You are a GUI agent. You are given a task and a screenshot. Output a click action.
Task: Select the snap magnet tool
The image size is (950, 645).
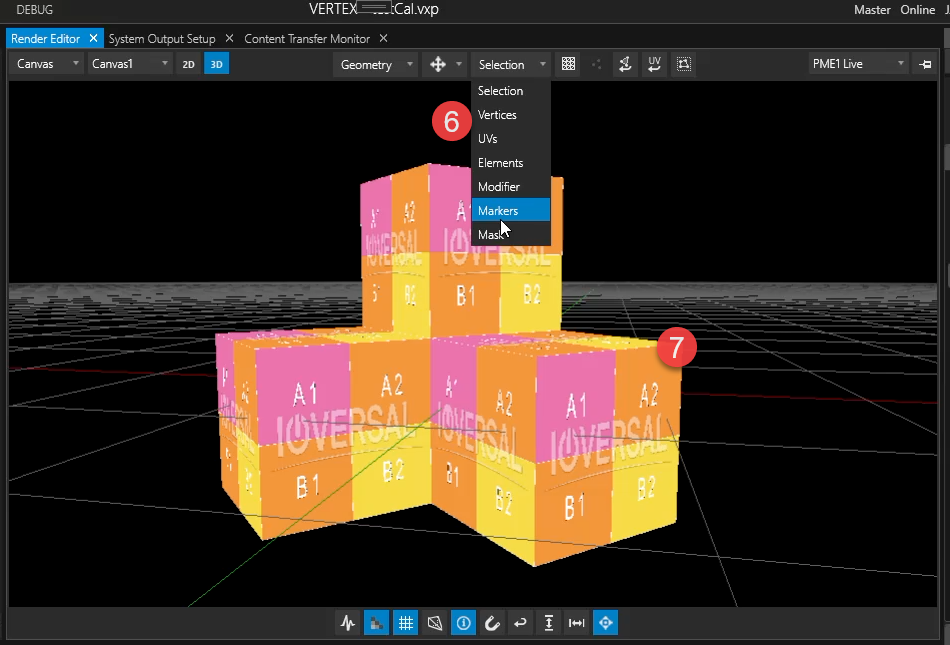pos(491,622)
